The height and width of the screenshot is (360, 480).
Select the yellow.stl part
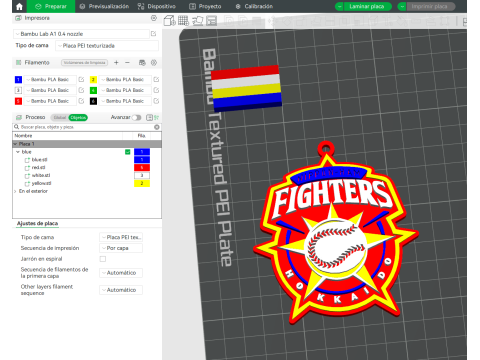coord(41,183)
